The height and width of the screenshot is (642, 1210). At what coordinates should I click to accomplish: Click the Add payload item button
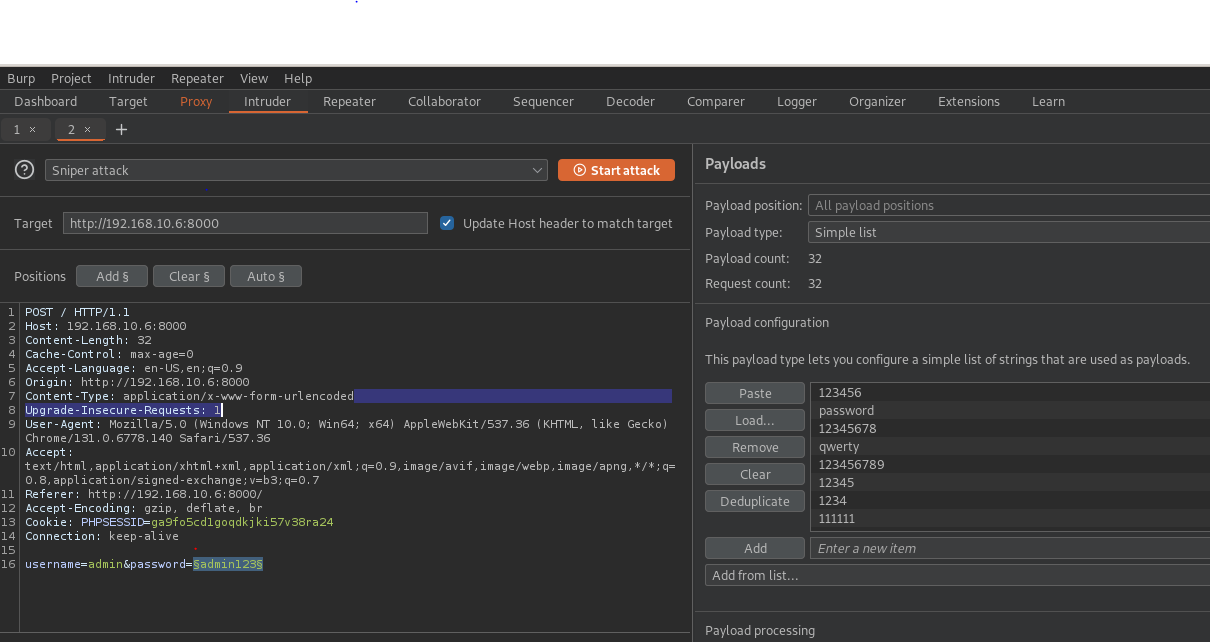(755, 548)
